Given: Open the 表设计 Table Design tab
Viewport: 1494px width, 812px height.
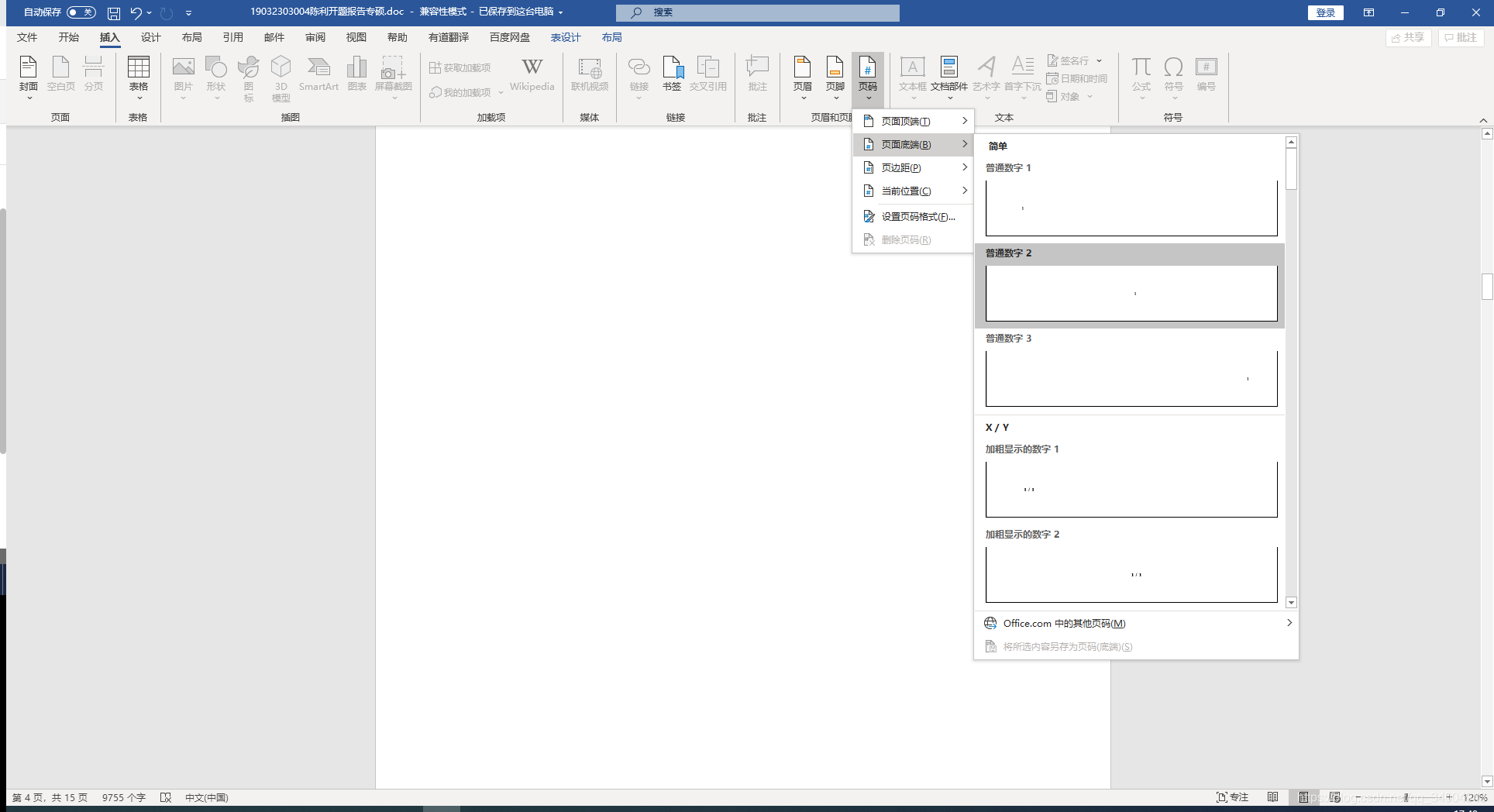Looking at the screenshot, I should [566, 37].
